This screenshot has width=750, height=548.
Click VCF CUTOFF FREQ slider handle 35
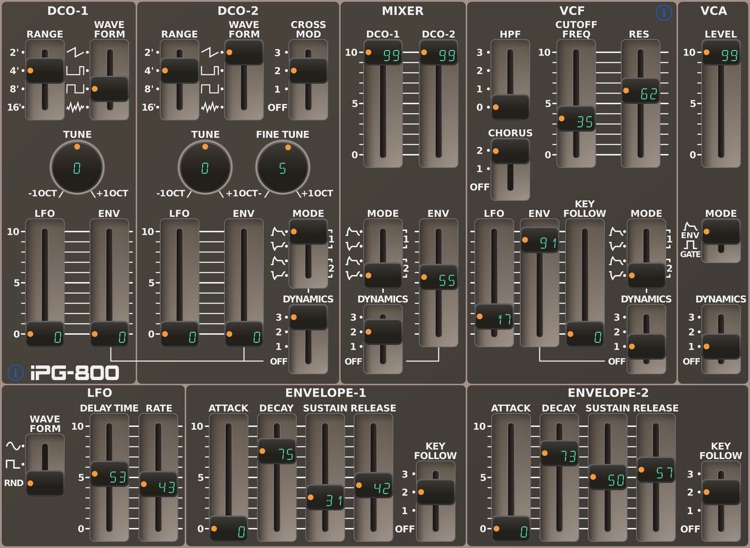click(x=576, y=119)
